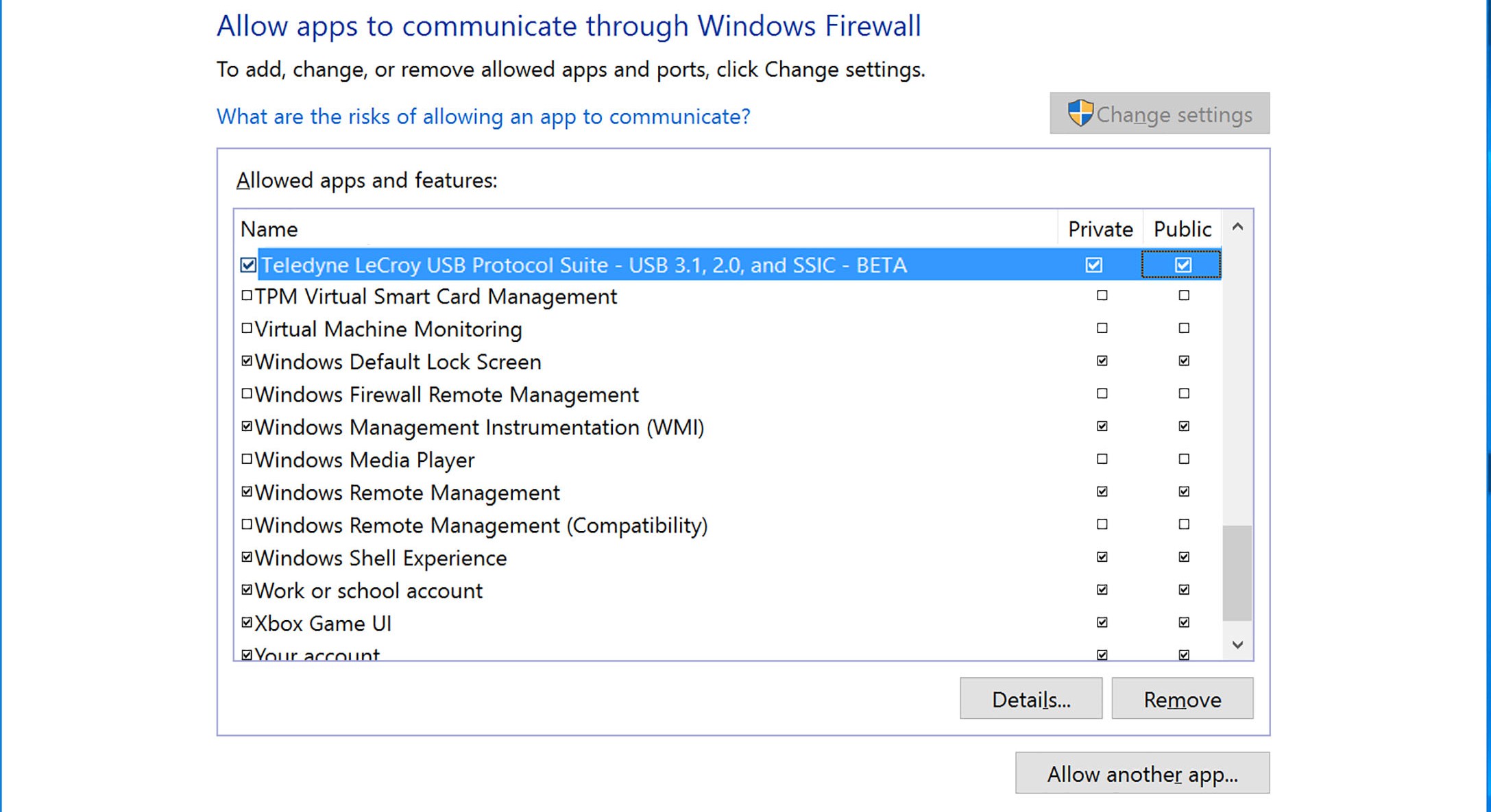
Task: Uncheck Windows Shell Experience name checkbox
Action: (x=247, y=557)
